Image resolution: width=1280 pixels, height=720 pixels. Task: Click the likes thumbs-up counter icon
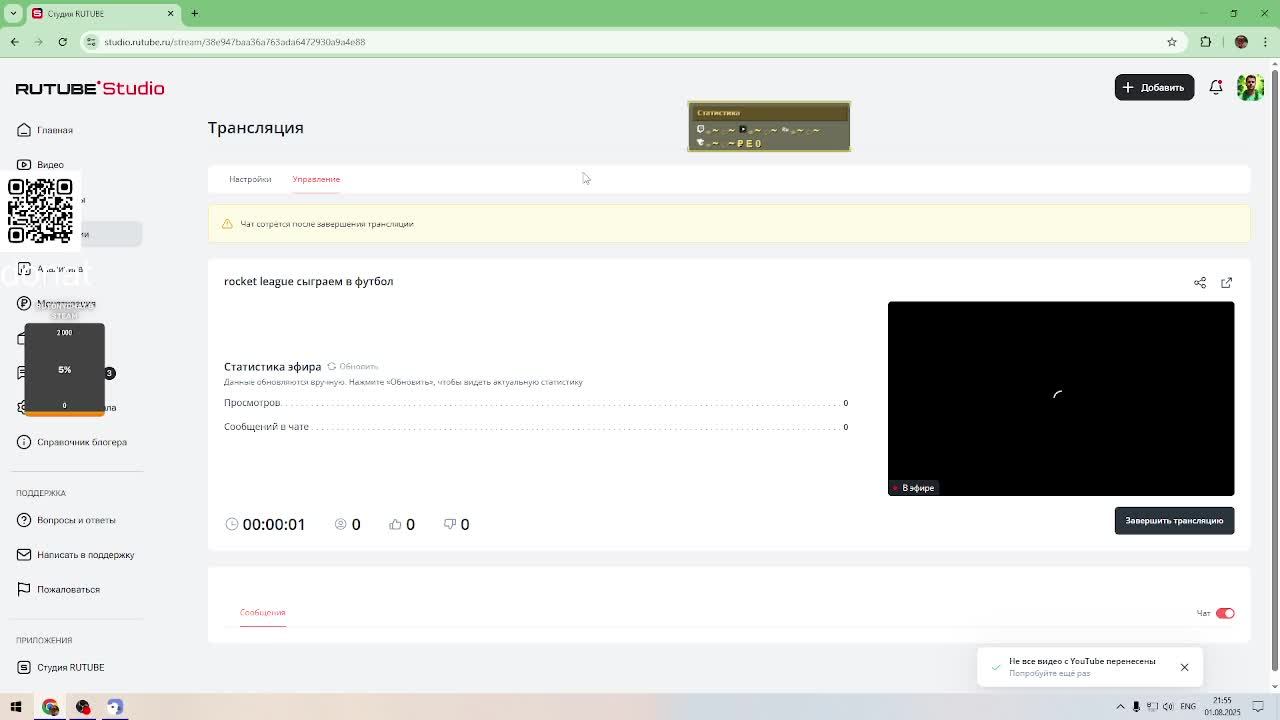(x=395, y=524)
